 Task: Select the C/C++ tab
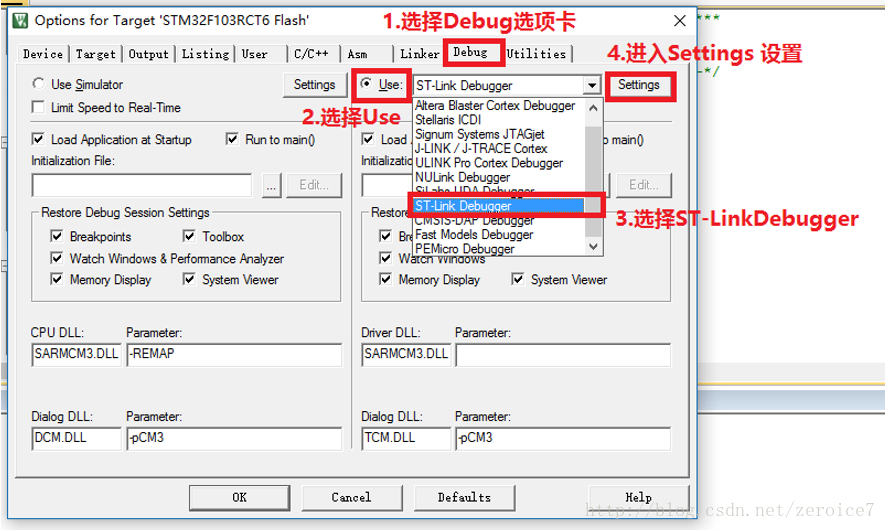(x=311, y=54)
